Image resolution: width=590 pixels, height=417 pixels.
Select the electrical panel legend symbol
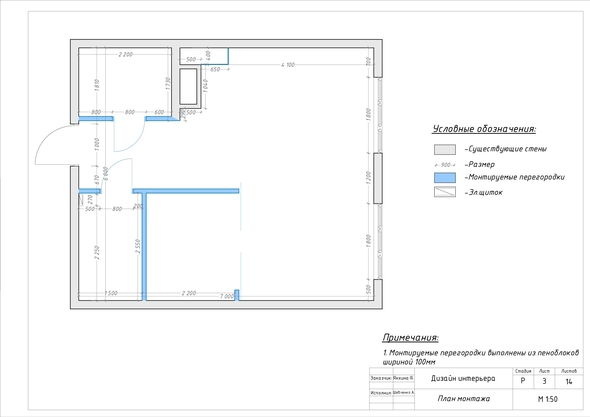point(445,192)
